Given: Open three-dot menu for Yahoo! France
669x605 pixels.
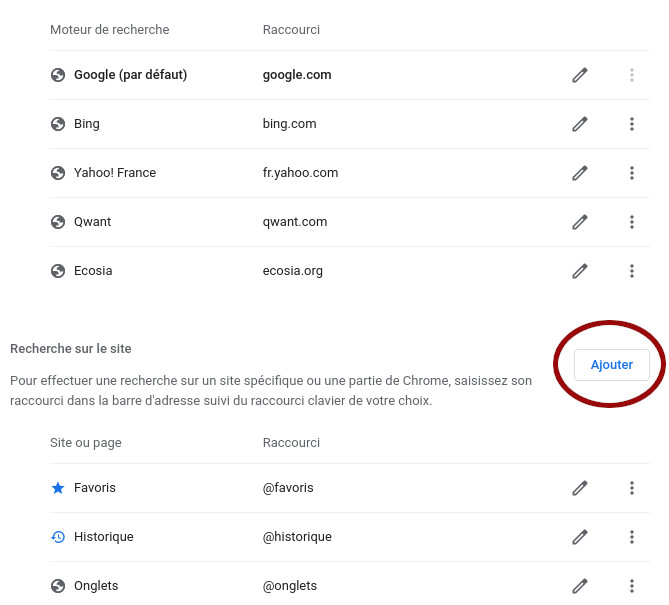Looking at the screenshot, I should coord(632,173).
